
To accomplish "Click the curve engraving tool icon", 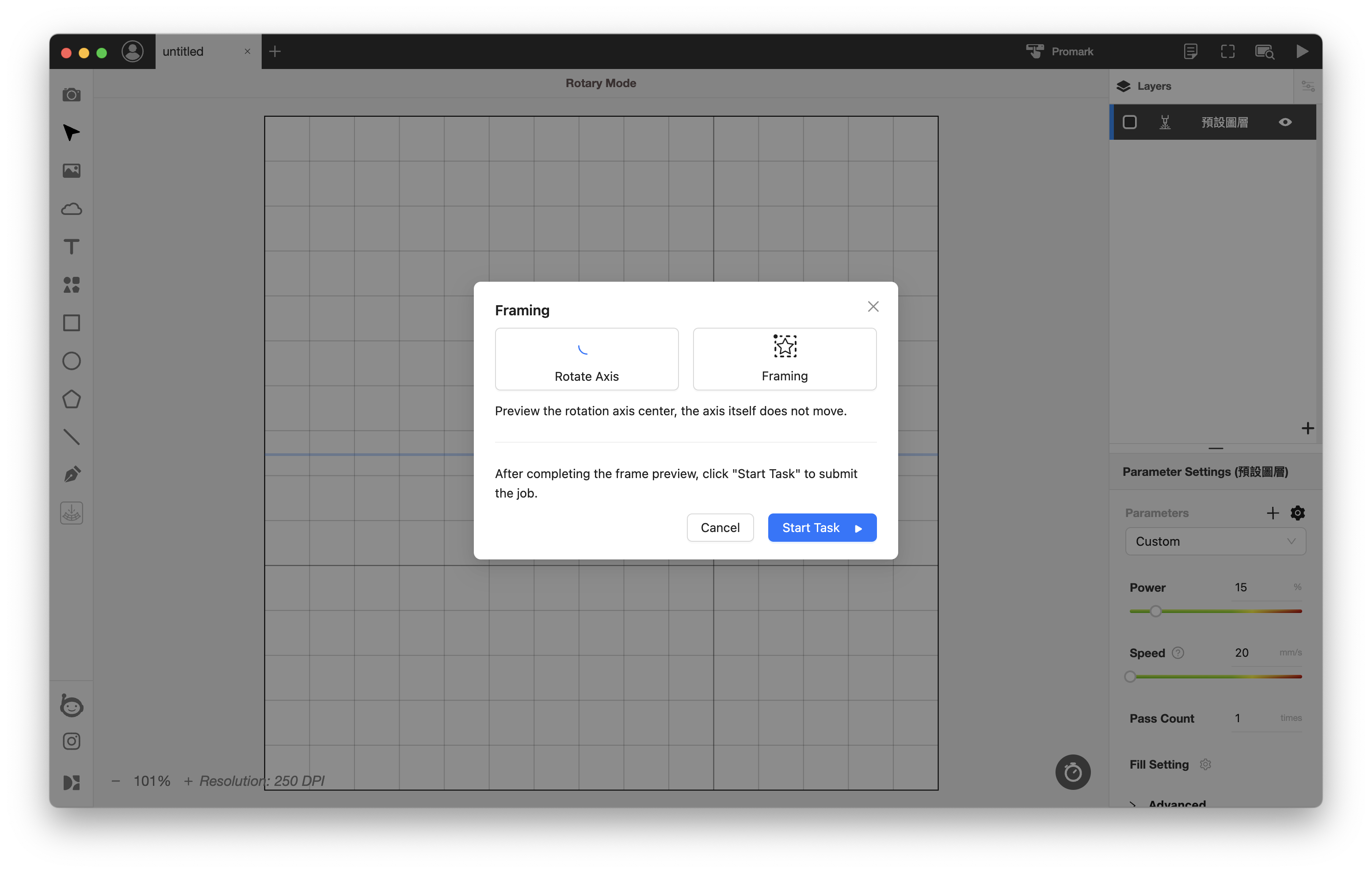I will (x=71, y=513).
